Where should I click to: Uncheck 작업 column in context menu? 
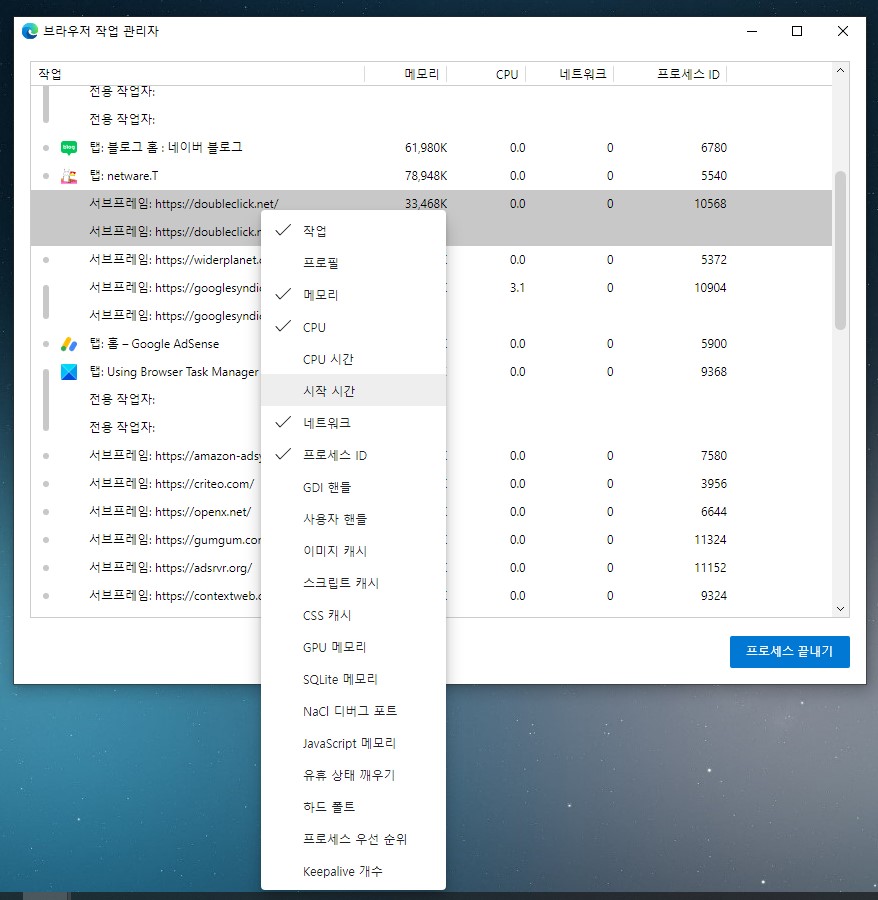pos(353,231)
